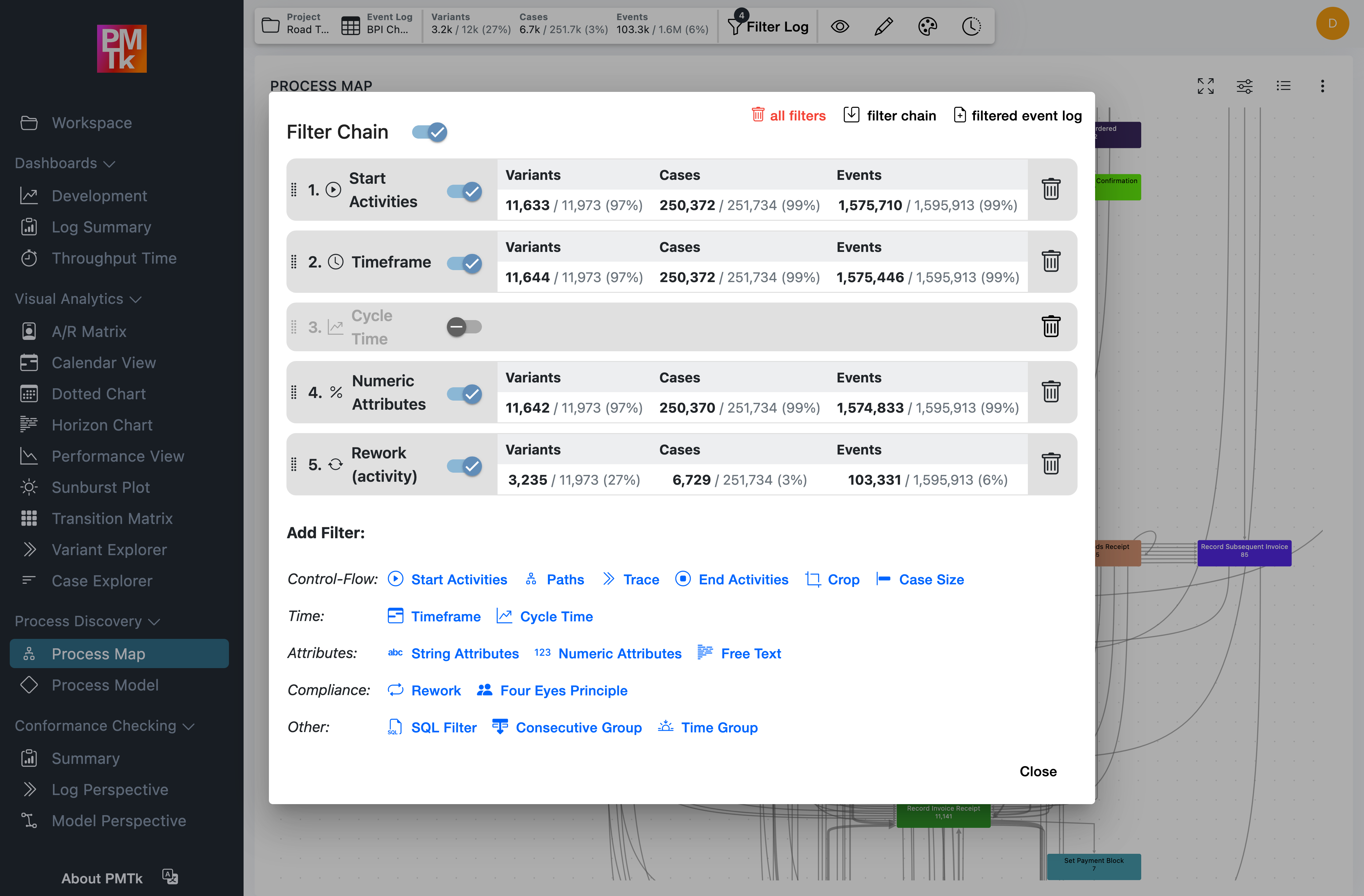Enter fullscreen on the process map
This screenshot has width=1364, height=896.
pos(1206,86)
